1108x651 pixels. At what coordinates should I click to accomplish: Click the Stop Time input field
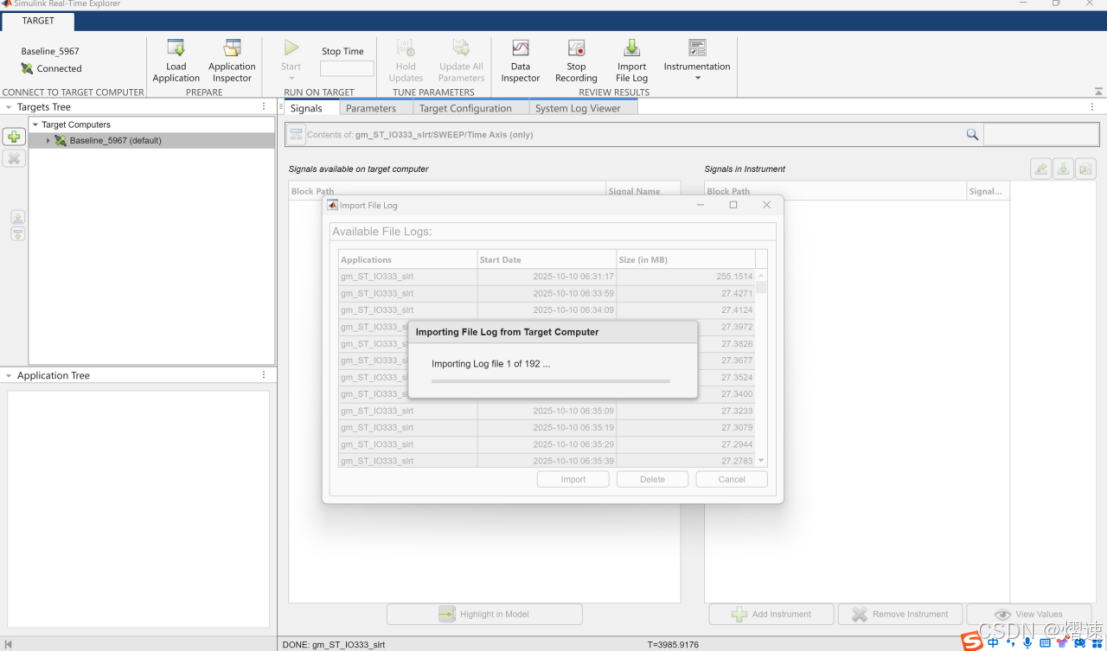346,69
